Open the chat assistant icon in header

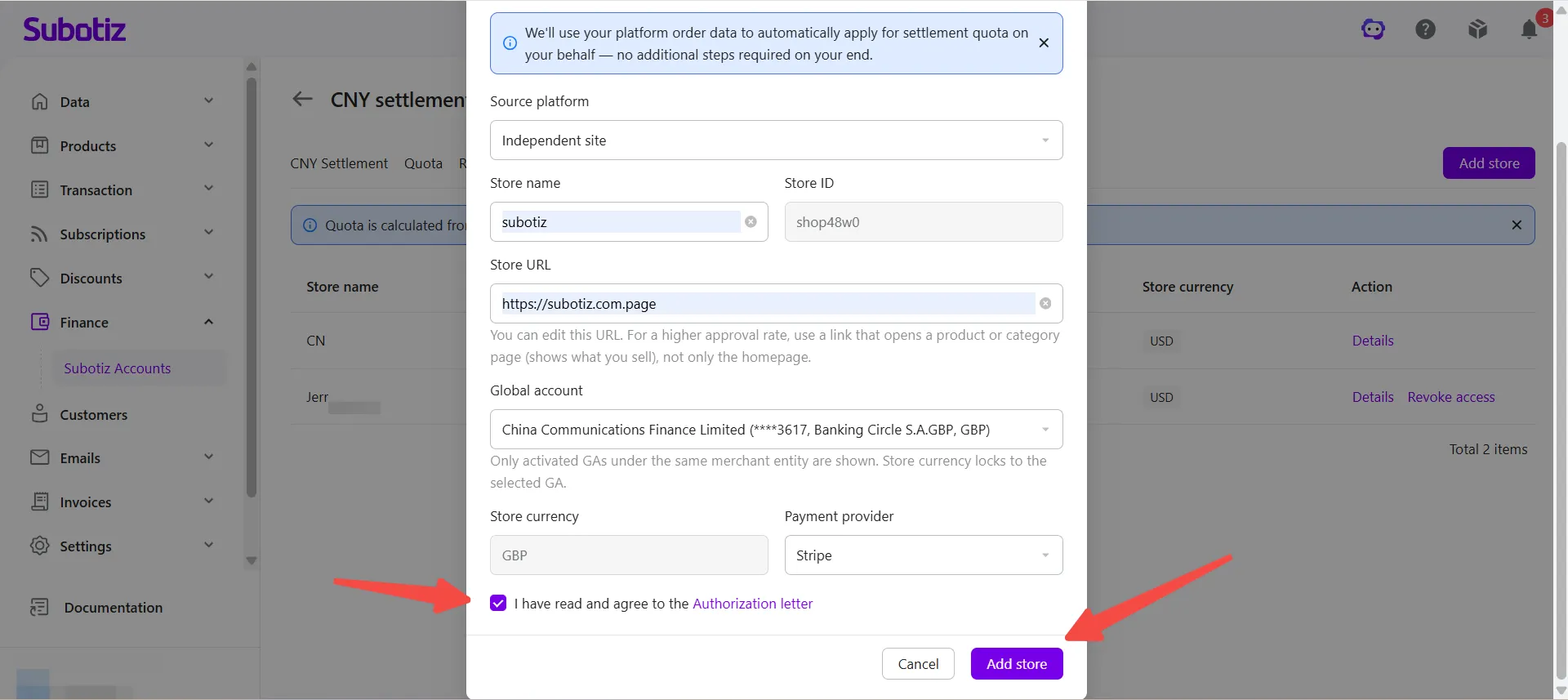coord(1373,29)
